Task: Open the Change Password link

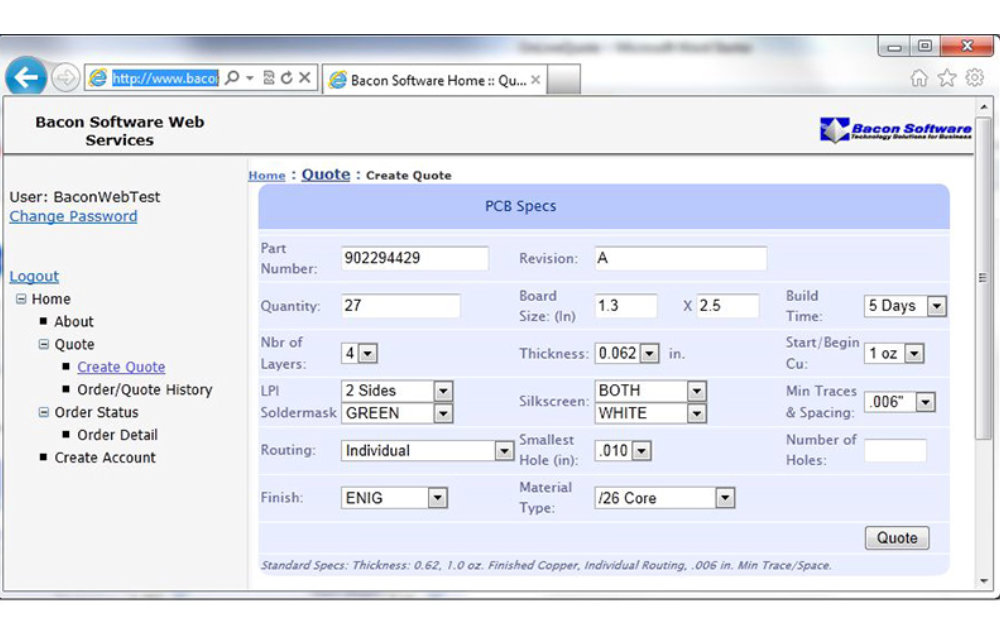Action: coord(73,216)
